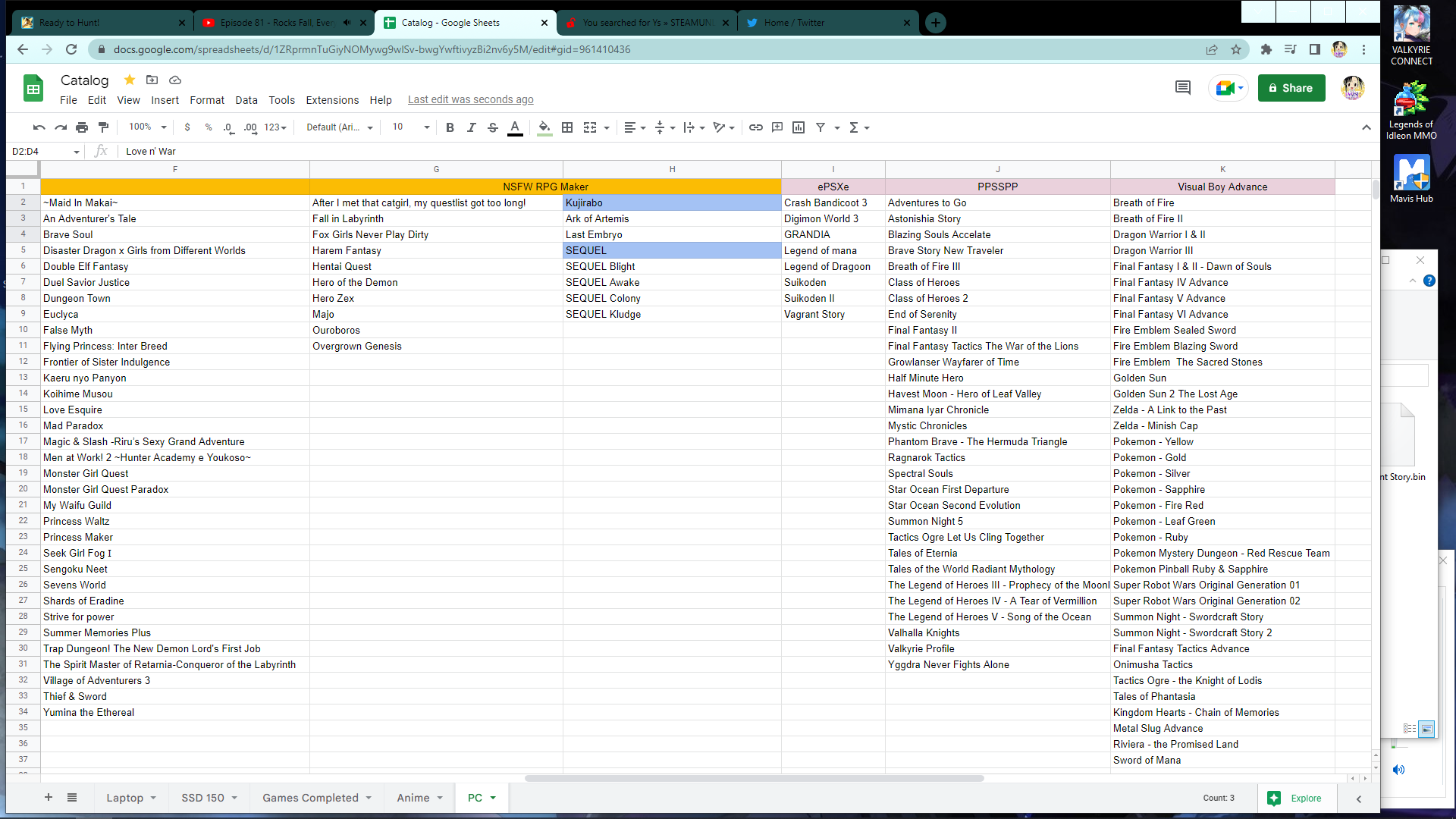Click the insert comment icon
This screenshot has height=819, width=1456.
point(777,127)
